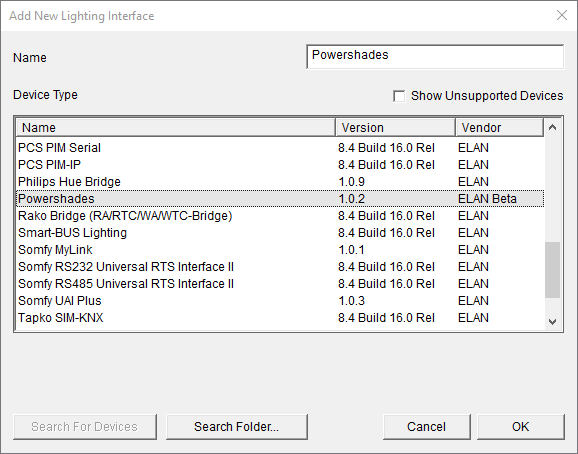
Task: Click version cell in Rako Bridge row
Action: [386, 216]
